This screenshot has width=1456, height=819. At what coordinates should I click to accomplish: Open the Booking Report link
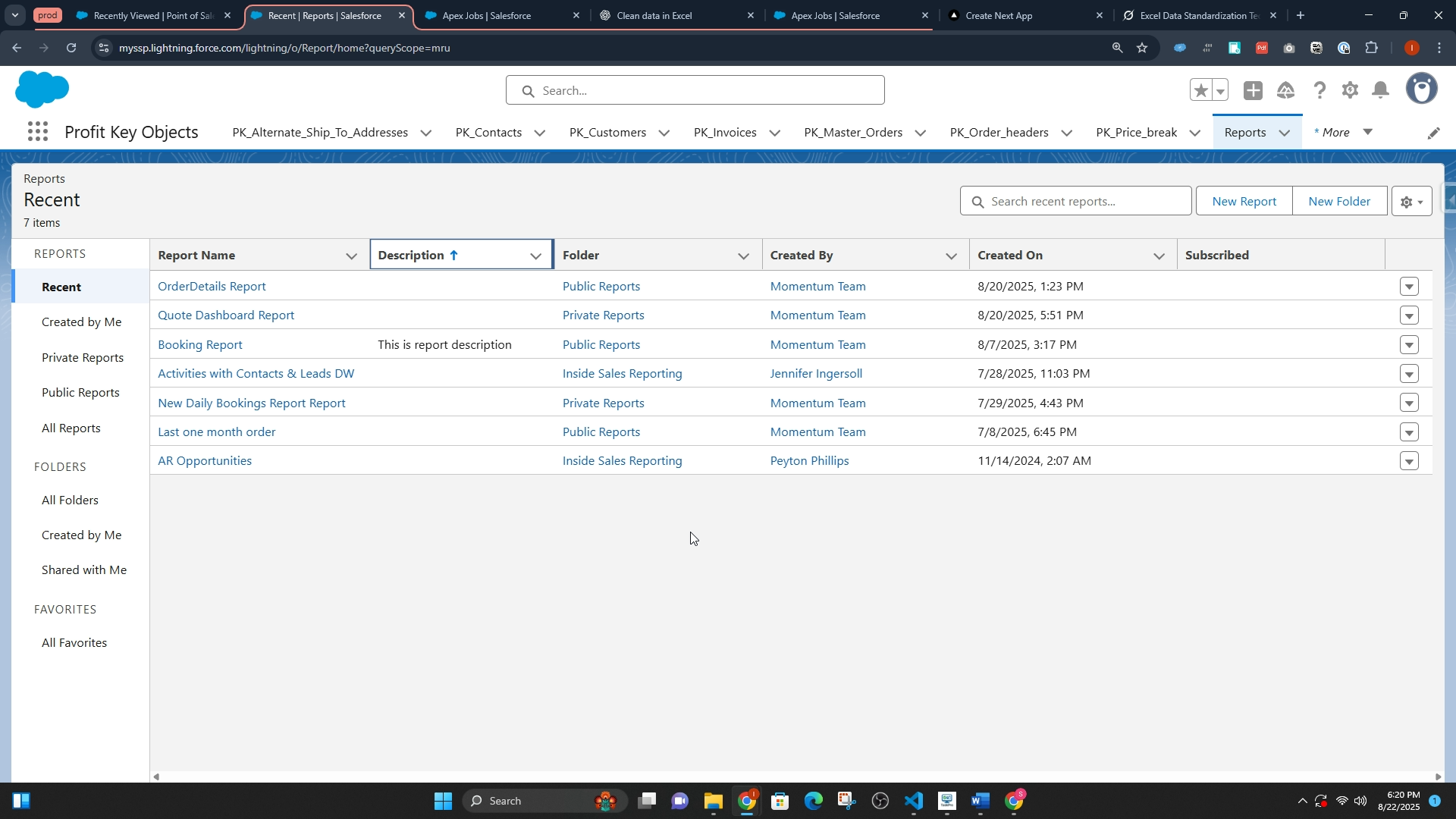point(200,345)
